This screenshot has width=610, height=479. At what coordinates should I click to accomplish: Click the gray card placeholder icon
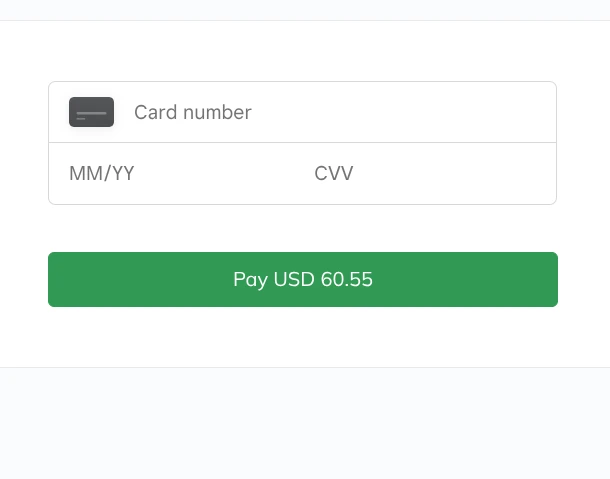pyautogui.click(x=91, y=112)
